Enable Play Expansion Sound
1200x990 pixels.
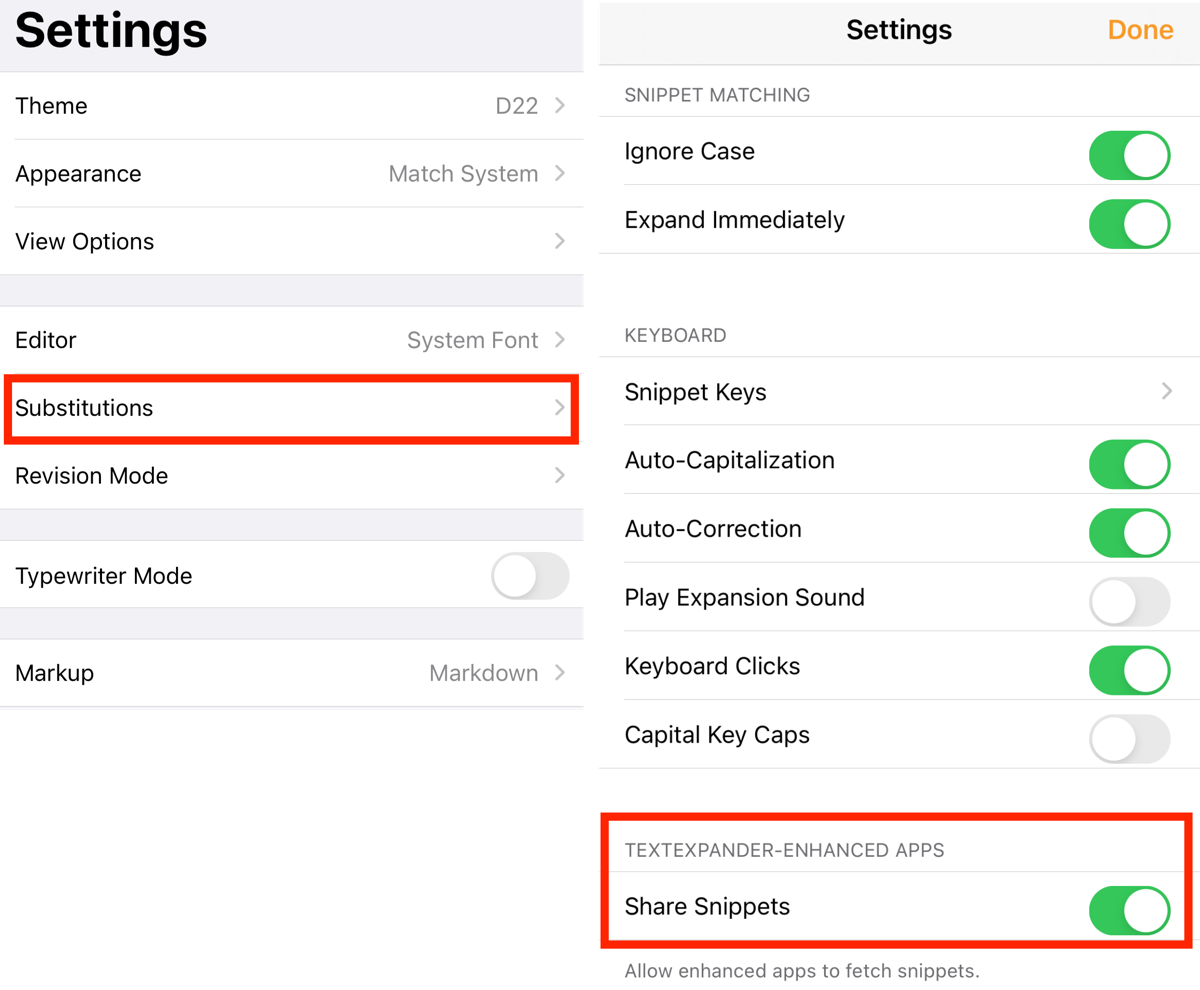[x=1129, y=601]
